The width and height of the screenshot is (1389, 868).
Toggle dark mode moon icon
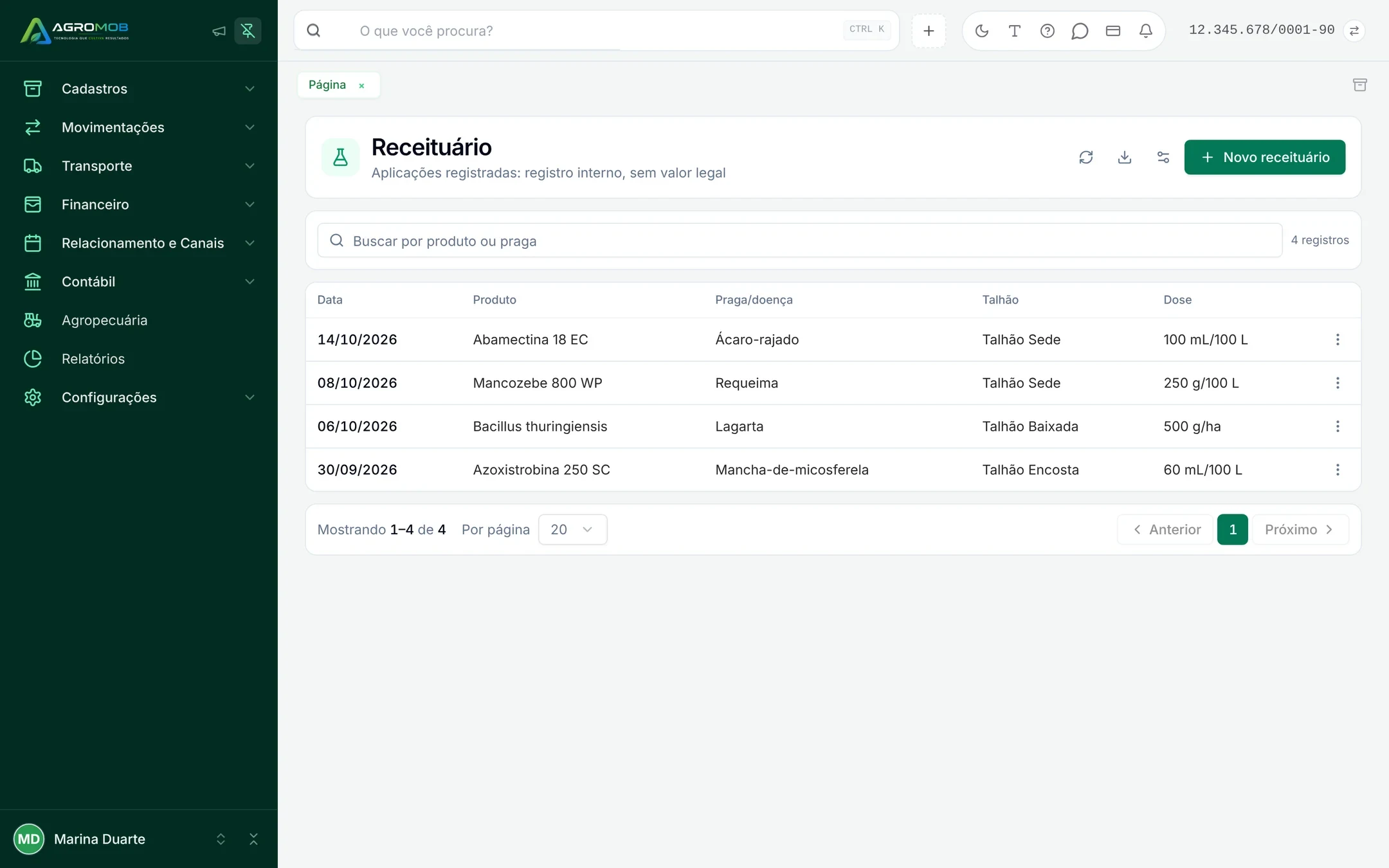[x=982, y=31]
